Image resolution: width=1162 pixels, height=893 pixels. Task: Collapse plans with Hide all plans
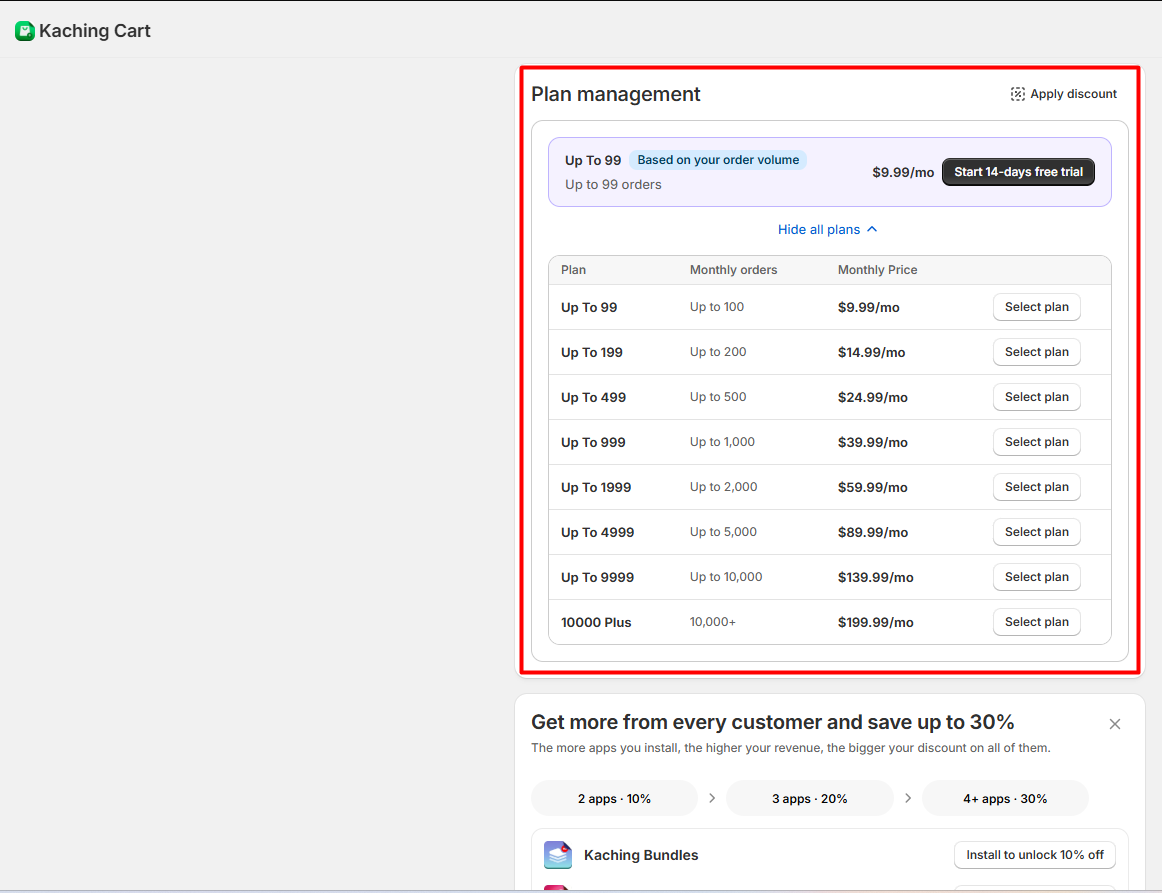click(827, 230)
